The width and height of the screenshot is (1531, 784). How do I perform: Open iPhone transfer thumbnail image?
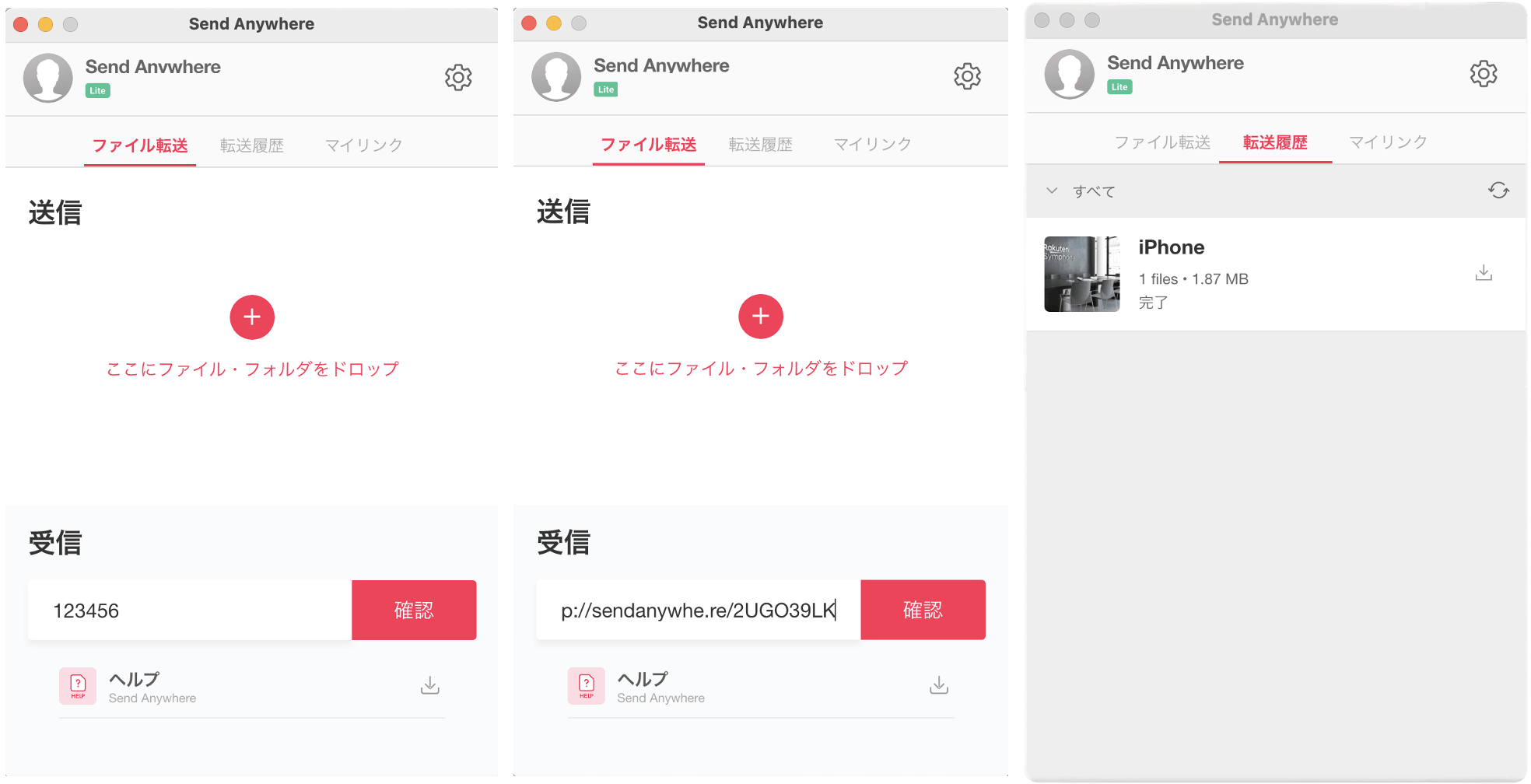point(1082,274)
